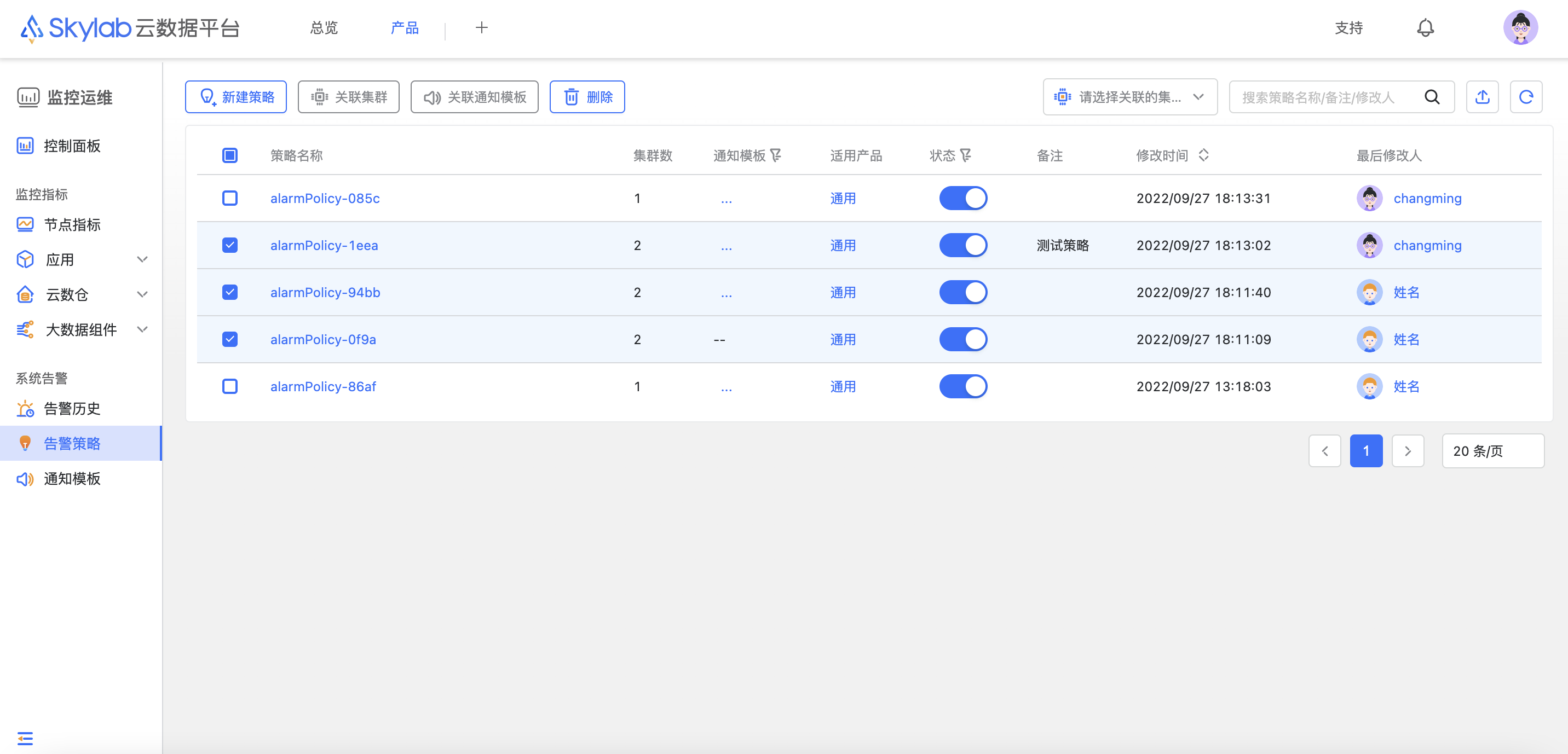Open the 请选择关联的集群 dropdown
1568x754 pixels.
tap(1130, 97)
